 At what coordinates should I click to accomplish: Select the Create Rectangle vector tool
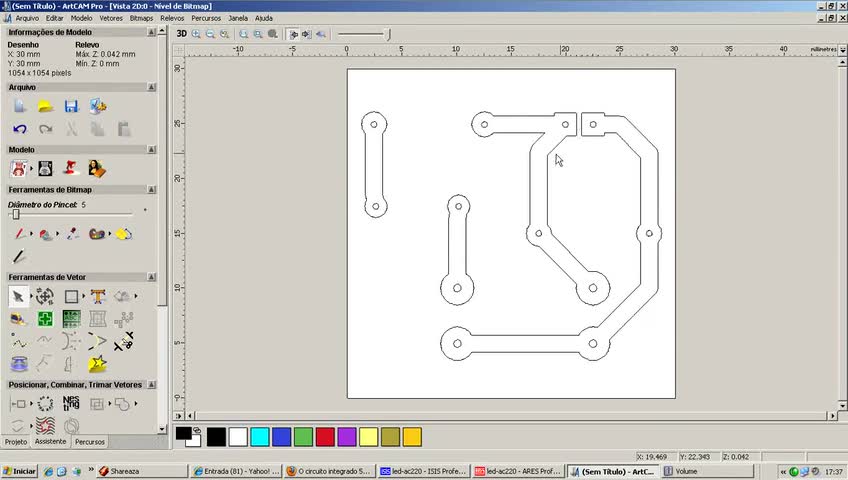(x=71, y=297)
